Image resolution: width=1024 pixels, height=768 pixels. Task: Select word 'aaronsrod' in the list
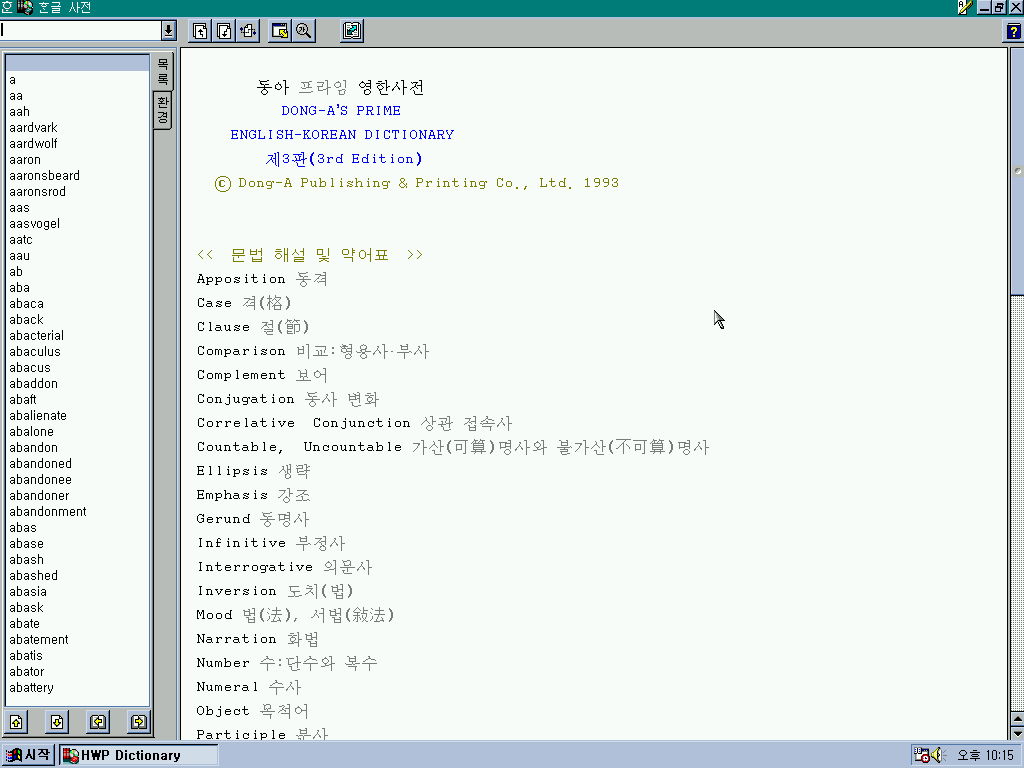coord(37,192)
